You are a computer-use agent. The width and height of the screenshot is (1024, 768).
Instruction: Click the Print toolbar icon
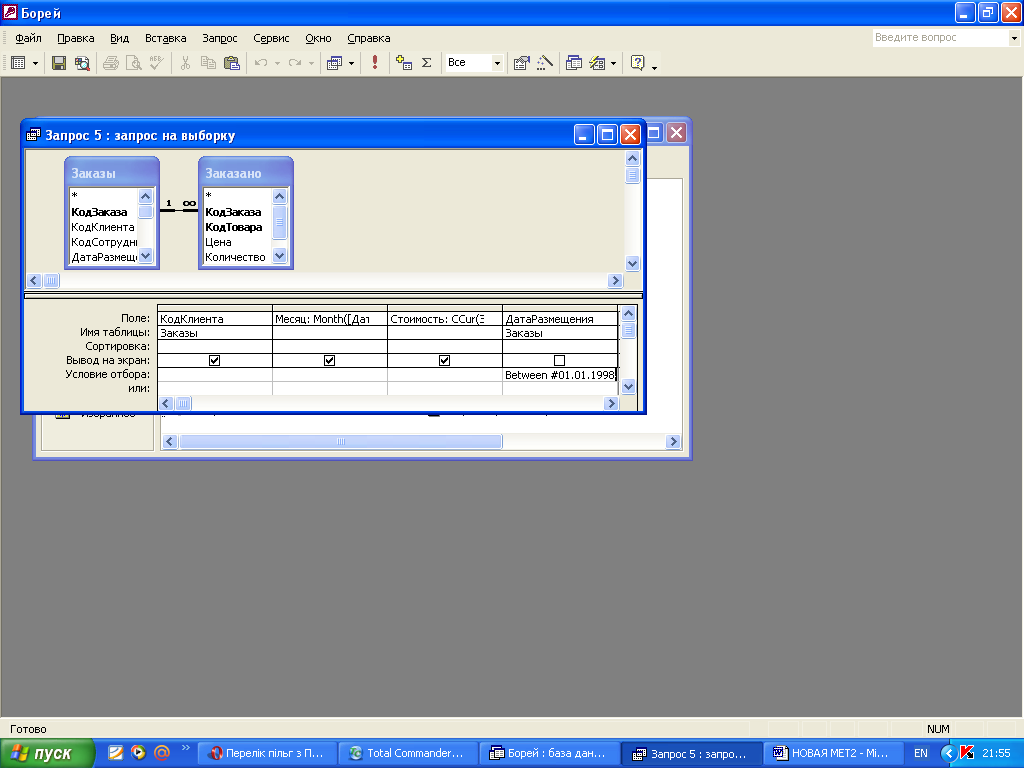click(111, 63)
